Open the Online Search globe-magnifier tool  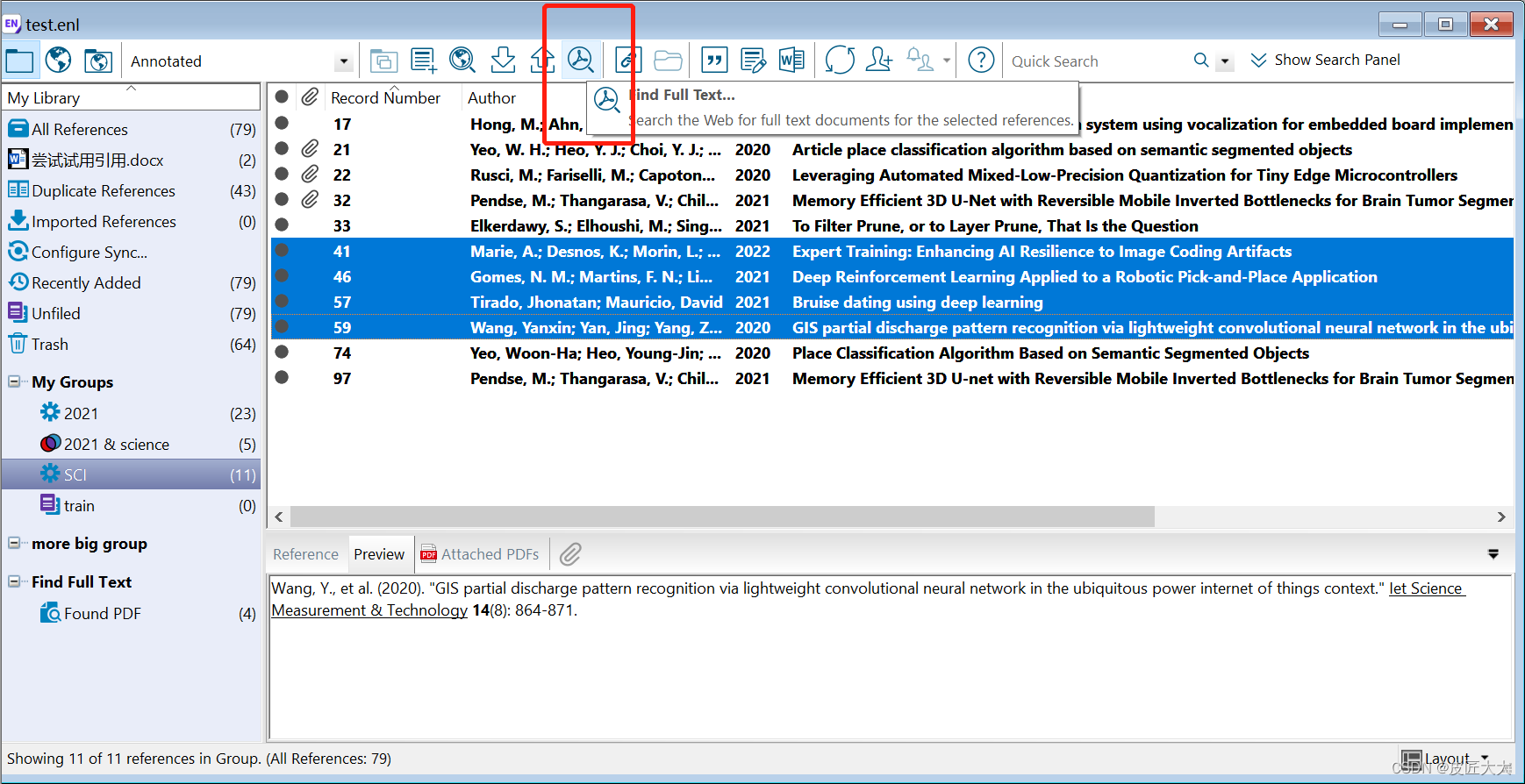tap(462, 61)
